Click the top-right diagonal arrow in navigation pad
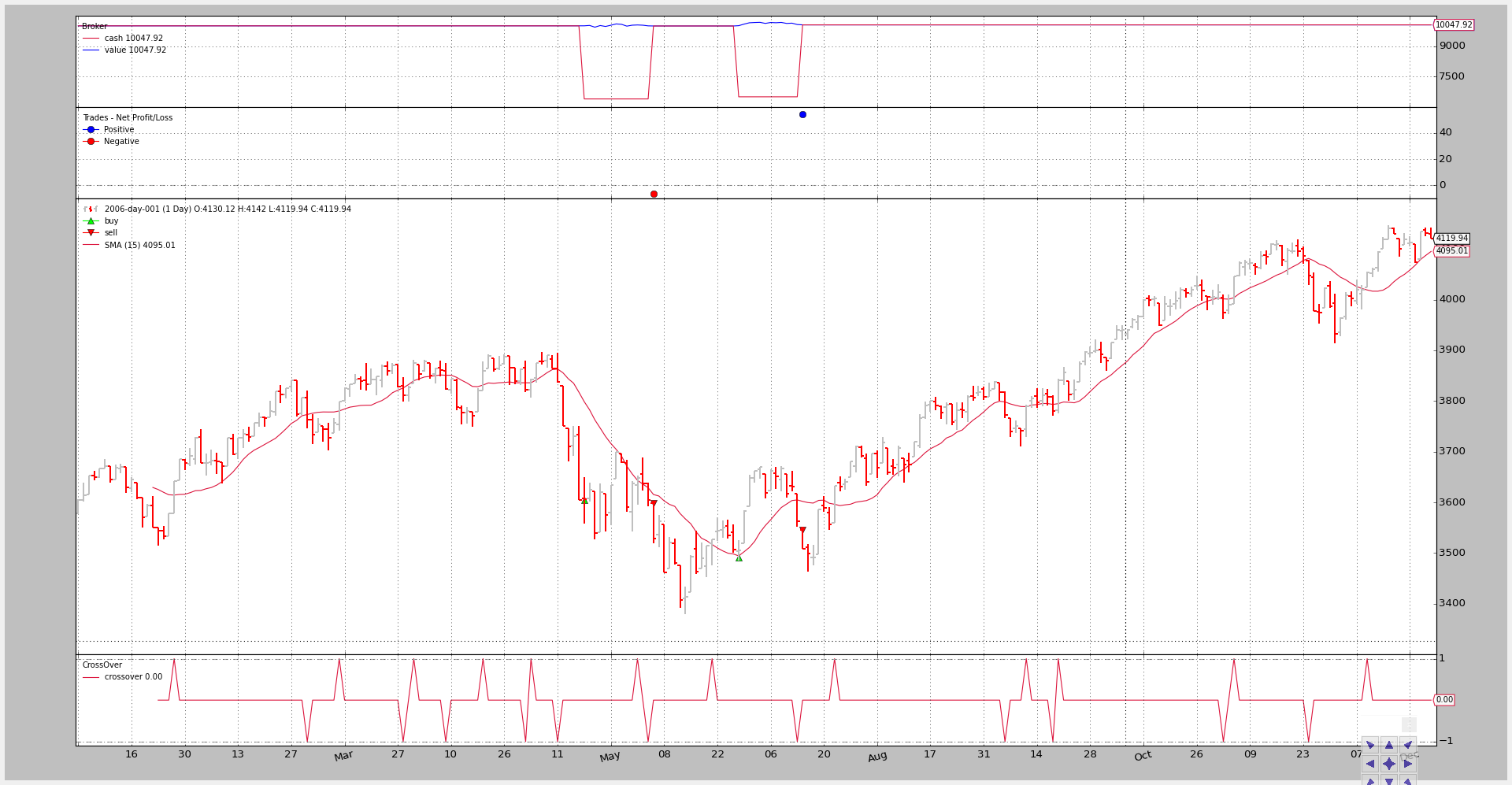 [x=1408, y=745]
